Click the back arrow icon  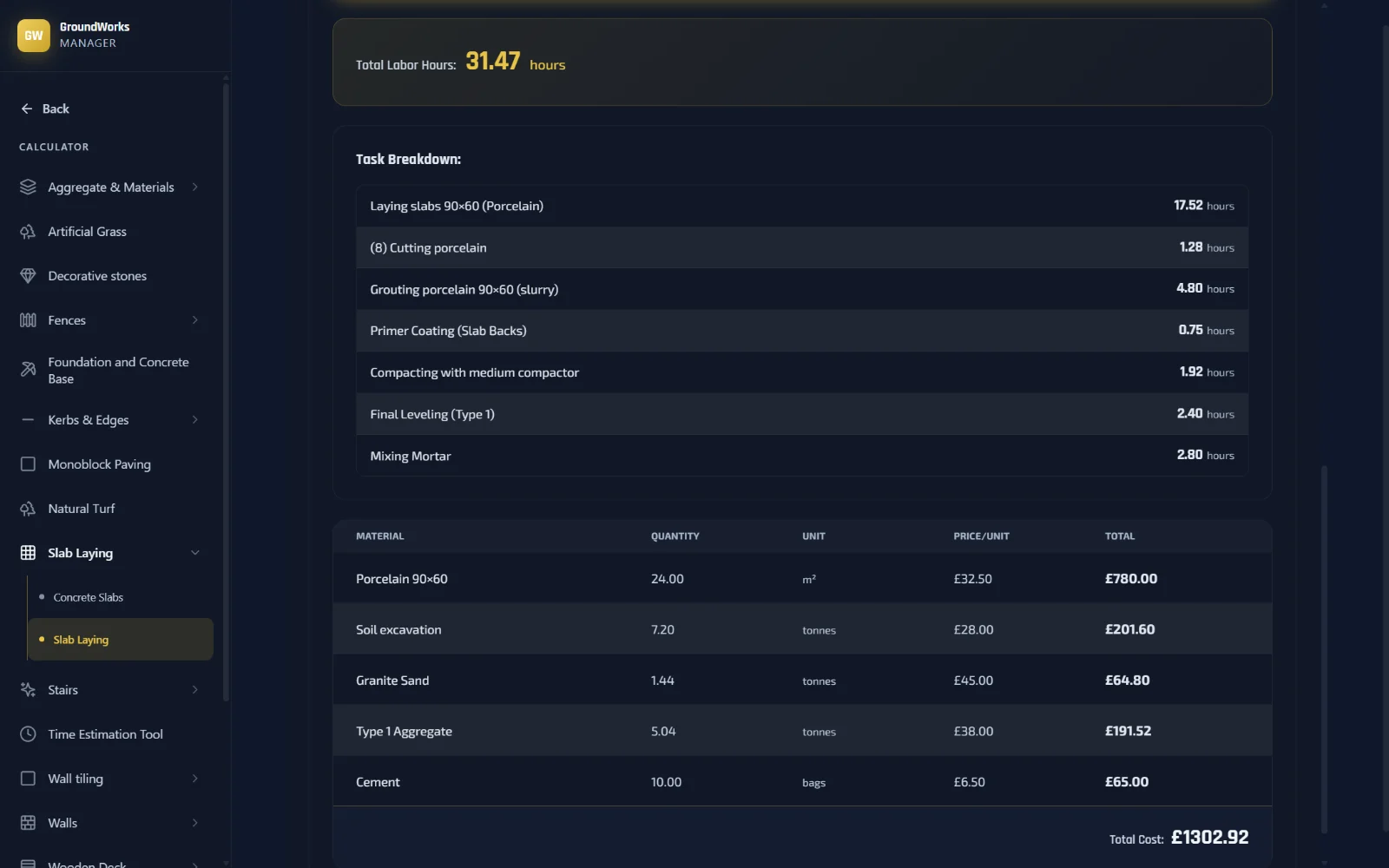click(26, 108)
